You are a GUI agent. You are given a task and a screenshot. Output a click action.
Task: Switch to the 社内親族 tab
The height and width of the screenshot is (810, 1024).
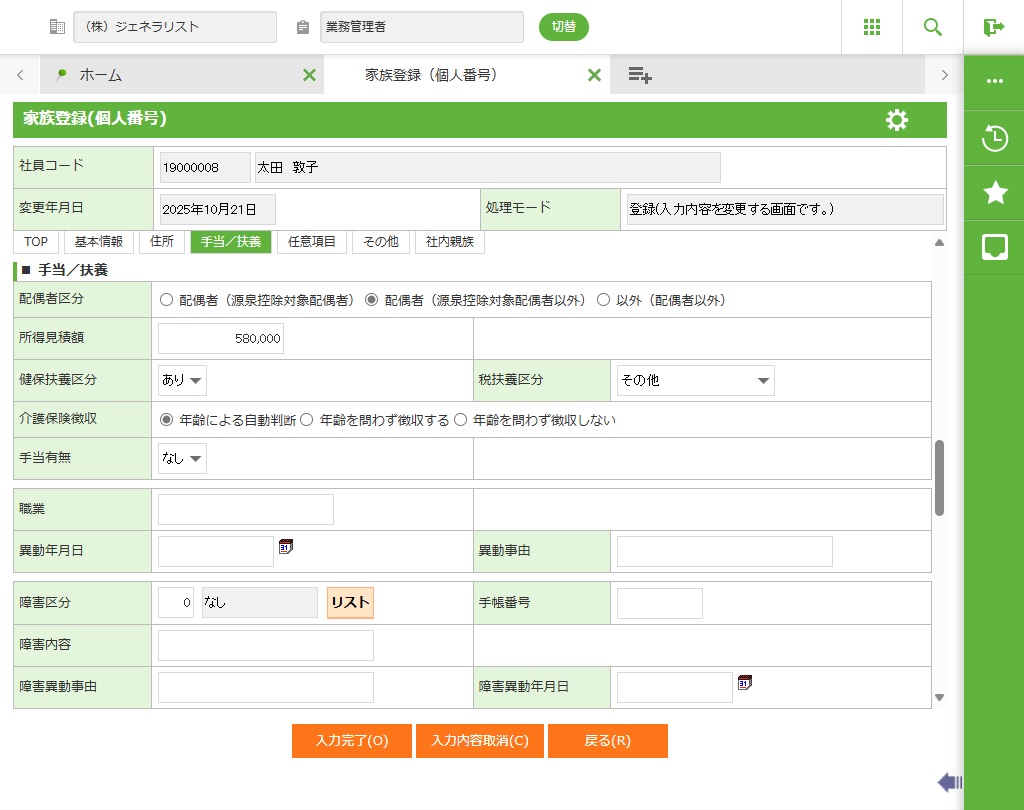click(449, 242)
